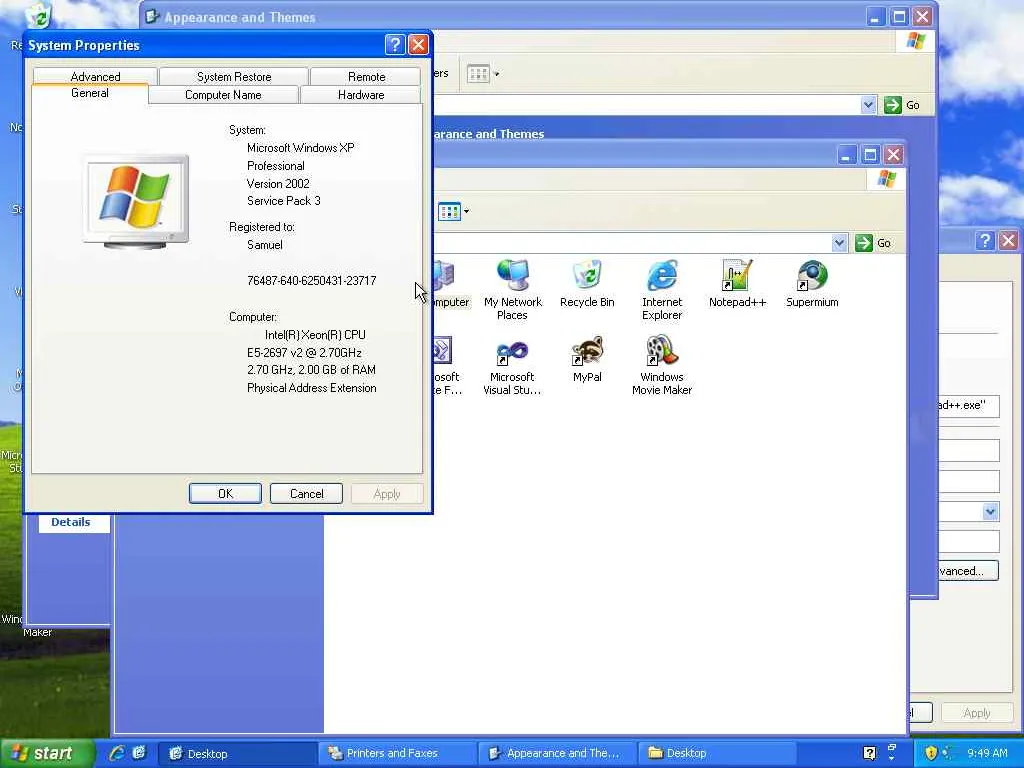Open the Advanced tab in System Properties
This screenshot has height=768, width=1024.
pyautogui.click(x=95, y=76)
